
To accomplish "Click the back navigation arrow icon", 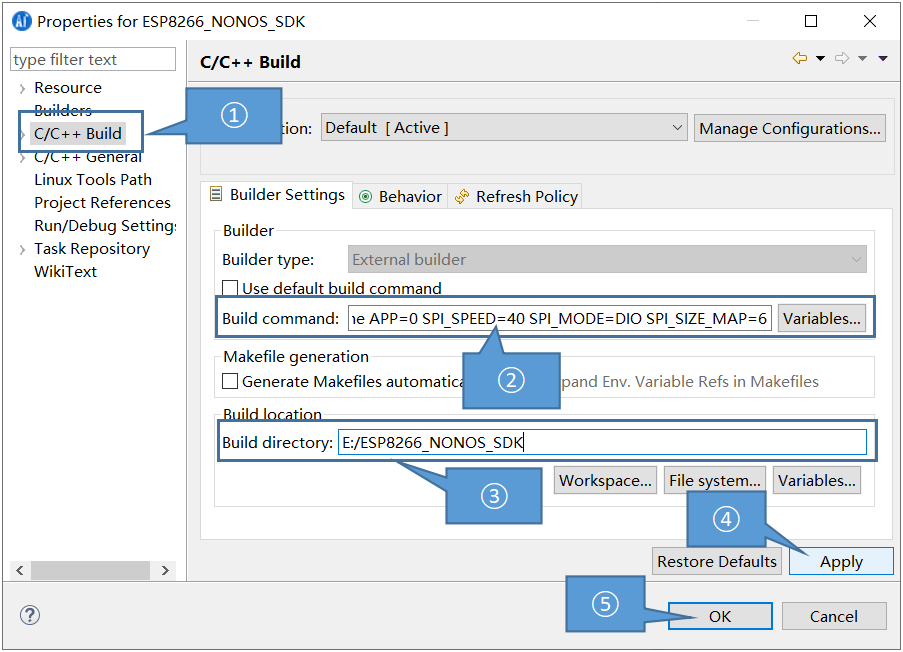I will tap(800, 58).
